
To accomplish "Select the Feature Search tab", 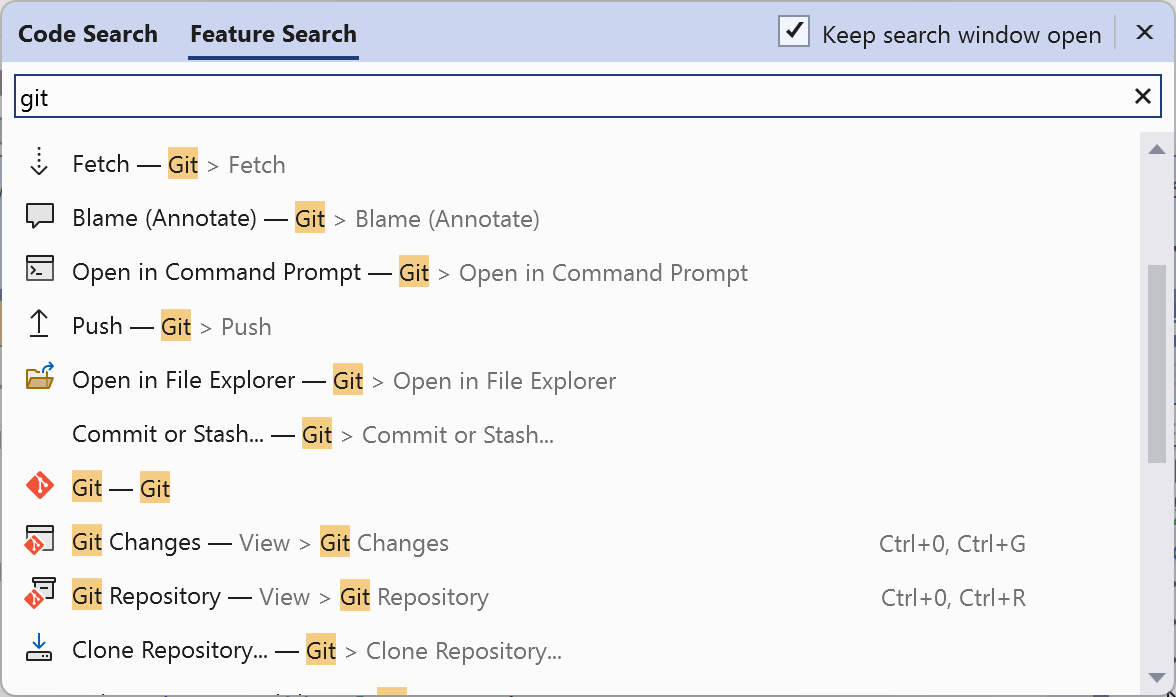I will pyautogui.click(x=273, y=33).
